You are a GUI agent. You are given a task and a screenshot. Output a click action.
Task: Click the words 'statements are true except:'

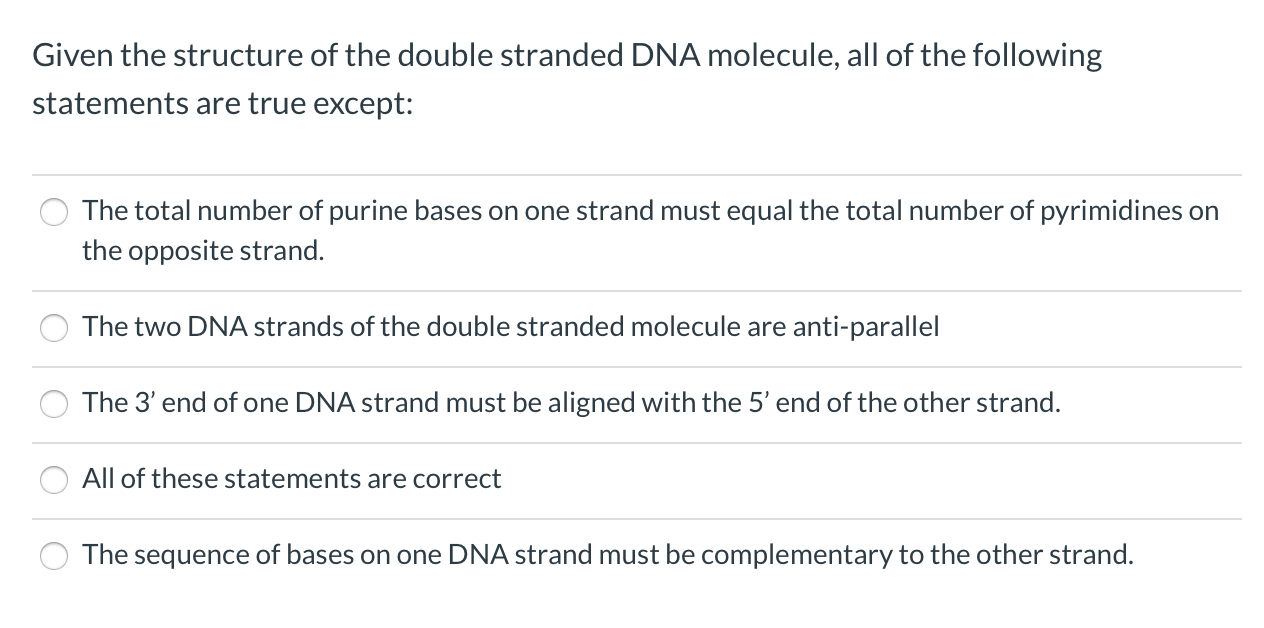point(222,104)
